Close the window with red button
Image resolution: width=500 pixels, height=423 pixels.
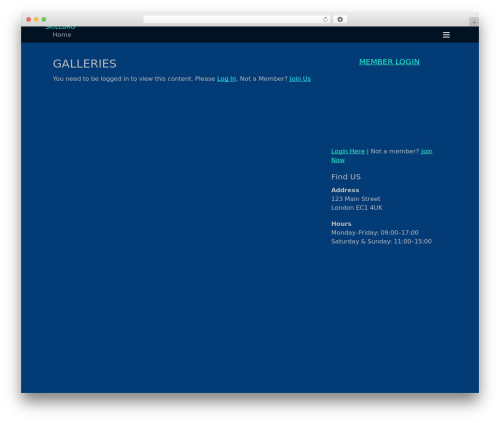point(29,19)
